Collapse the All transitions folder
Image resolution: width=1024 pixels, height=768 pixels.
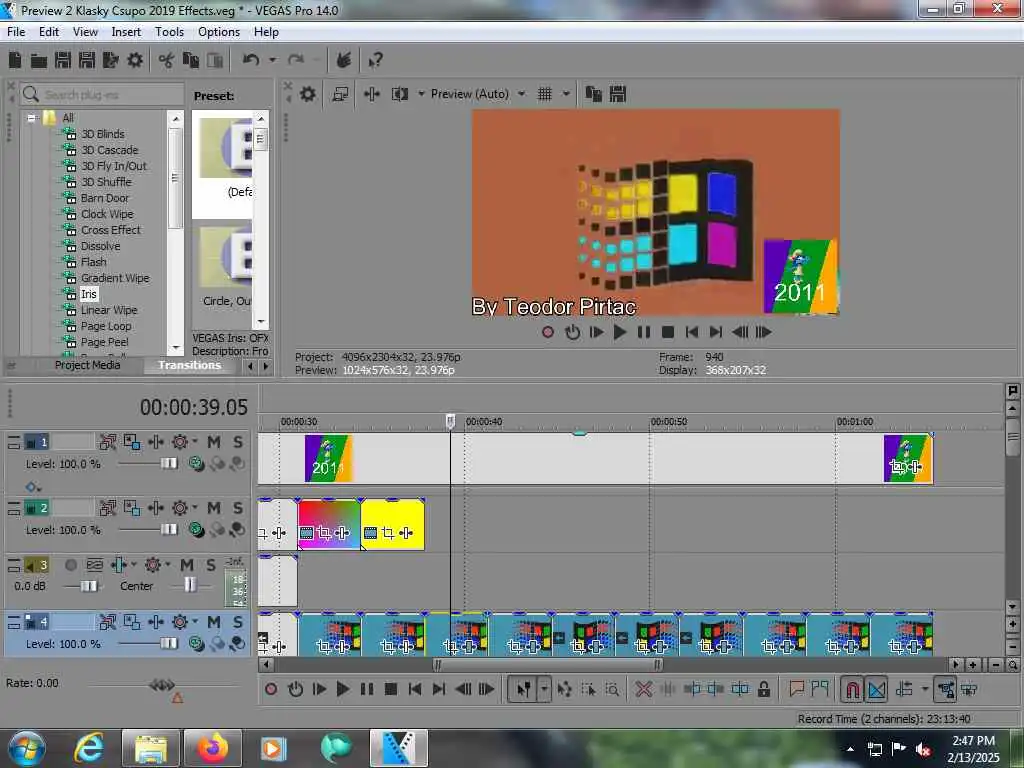[31, 118]
